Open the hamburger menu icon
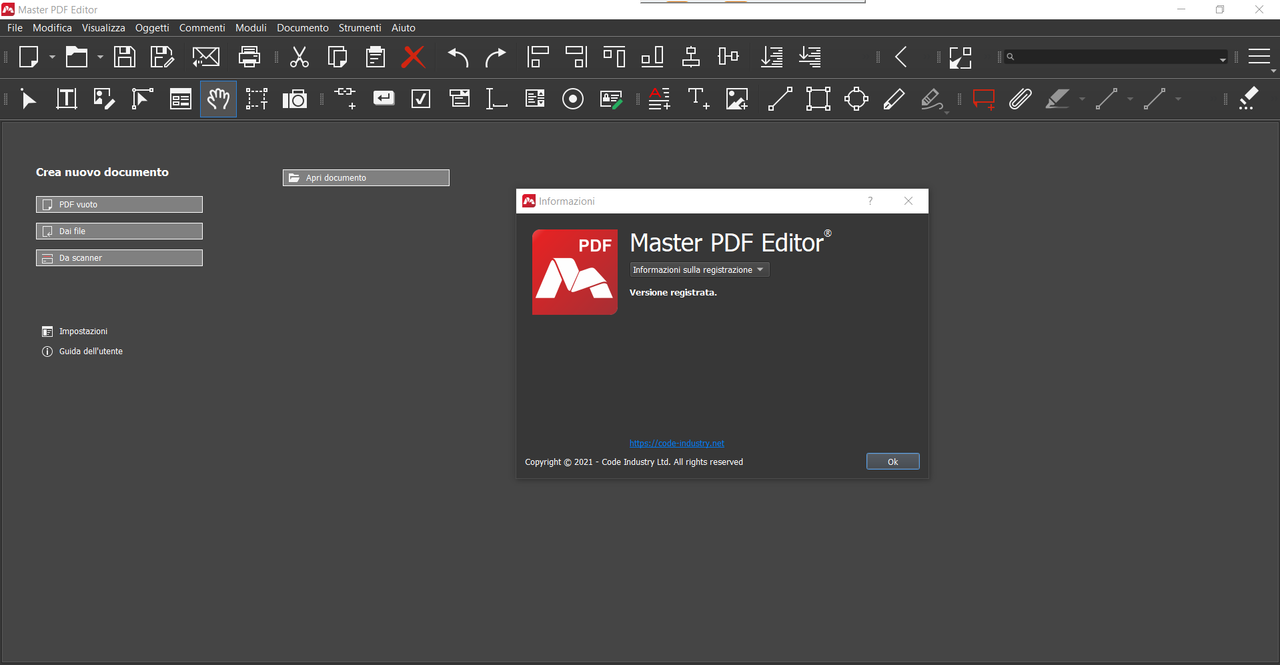Viewport: 1280px width, 665px height. tap(1259, 57)
